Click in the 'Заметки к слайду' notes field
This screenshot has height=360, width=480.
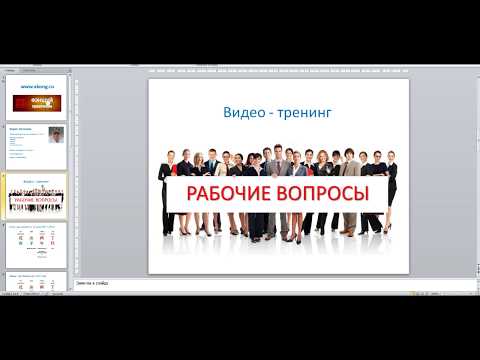click(x=275, y=284)
